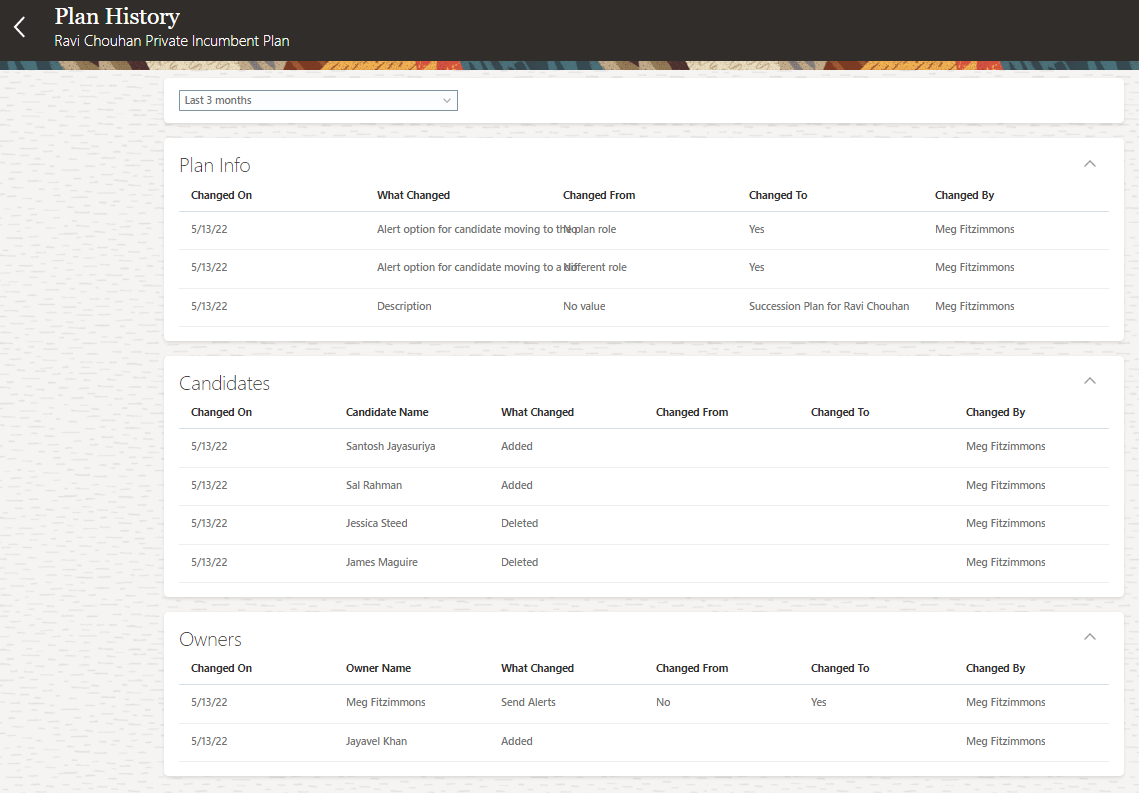Screen dimensions: 1139x793
Task: Open the Last 3 months time range dropdown
Action: pyautogui.click(x=318, y=100)
